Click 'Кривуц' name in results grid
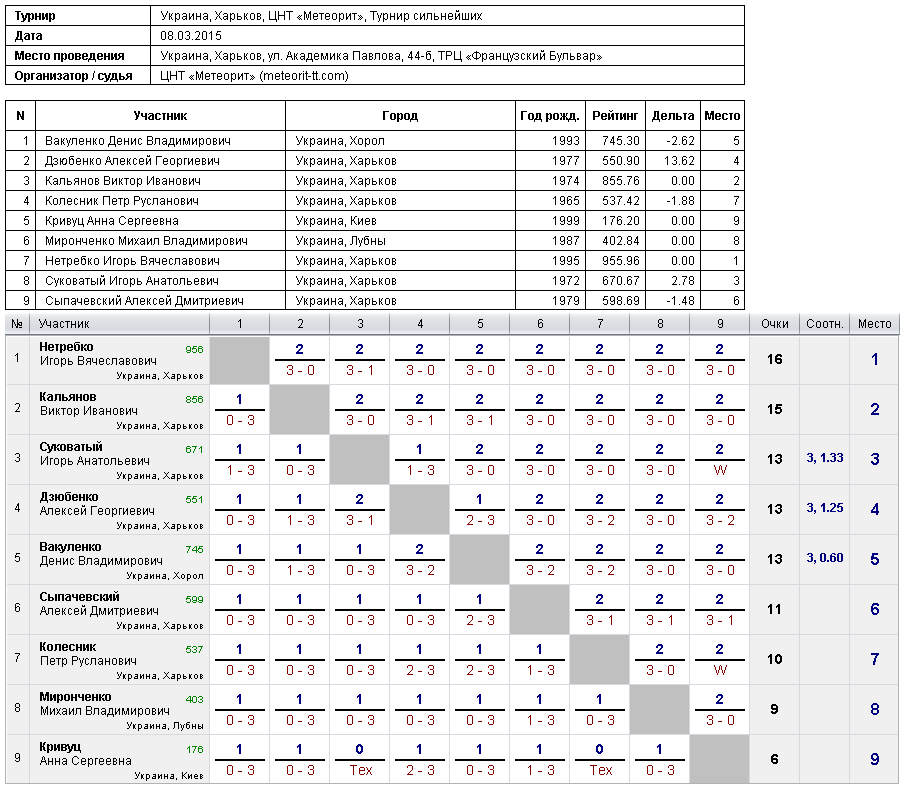This screenshot has width=902, height=785. pyautogui.click(x=60, y=747)
